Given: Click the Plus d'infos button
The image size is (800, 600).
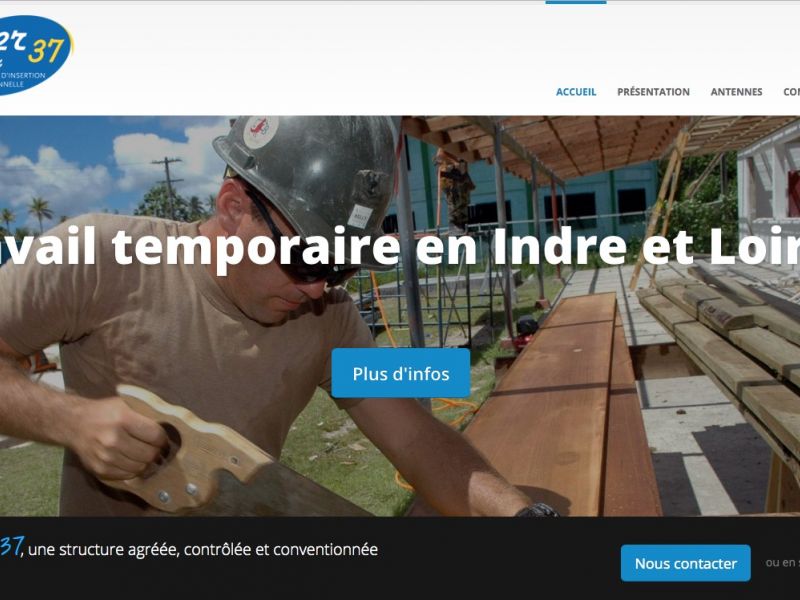Looking at the screenshot, I should [401, 373].
